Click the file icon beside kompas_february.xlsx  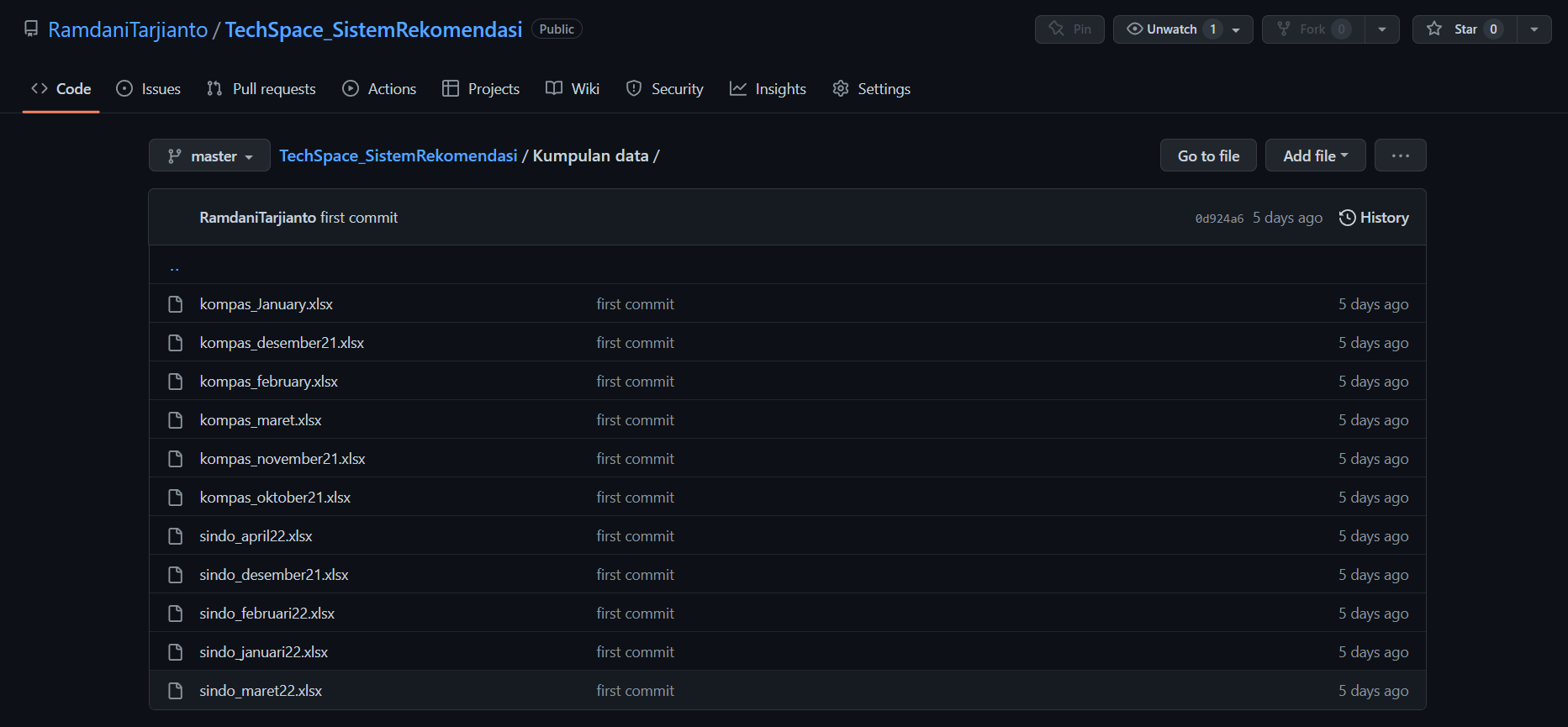click(x=175, y=382)
